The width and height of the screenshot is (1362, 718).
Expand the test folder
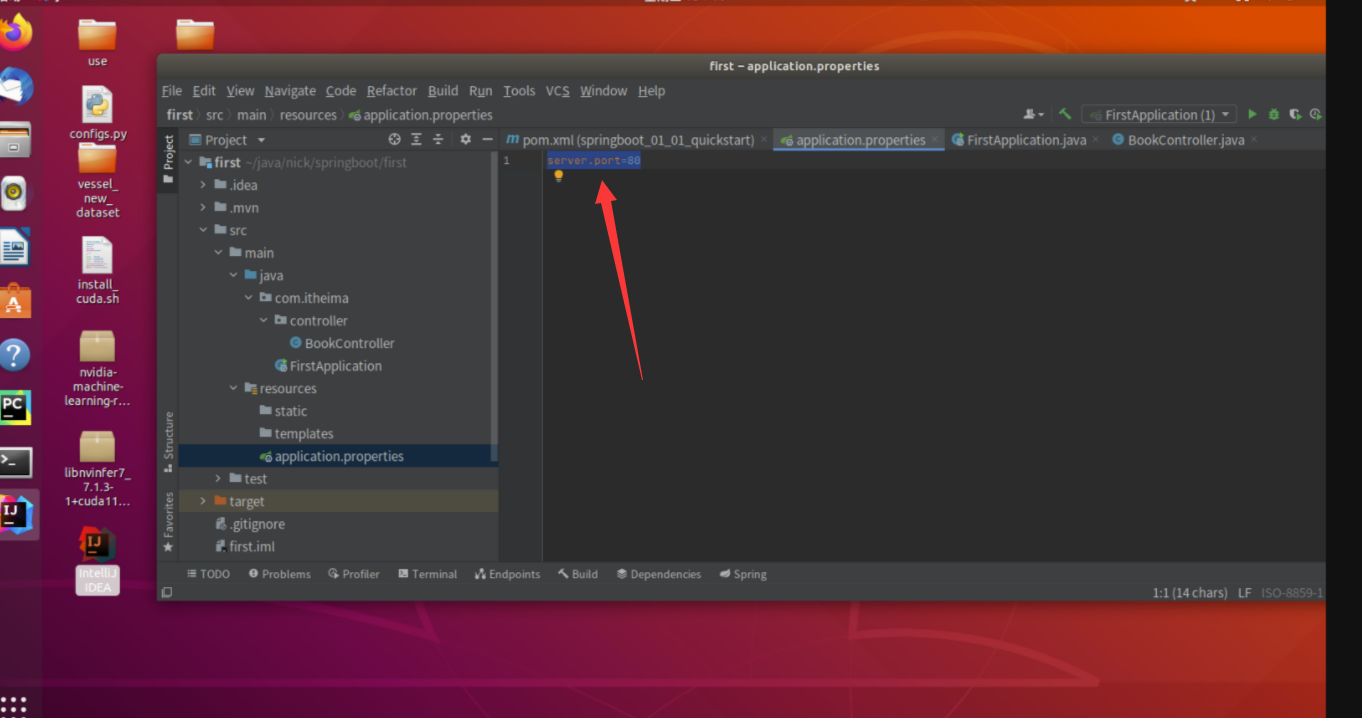[218, 478]
